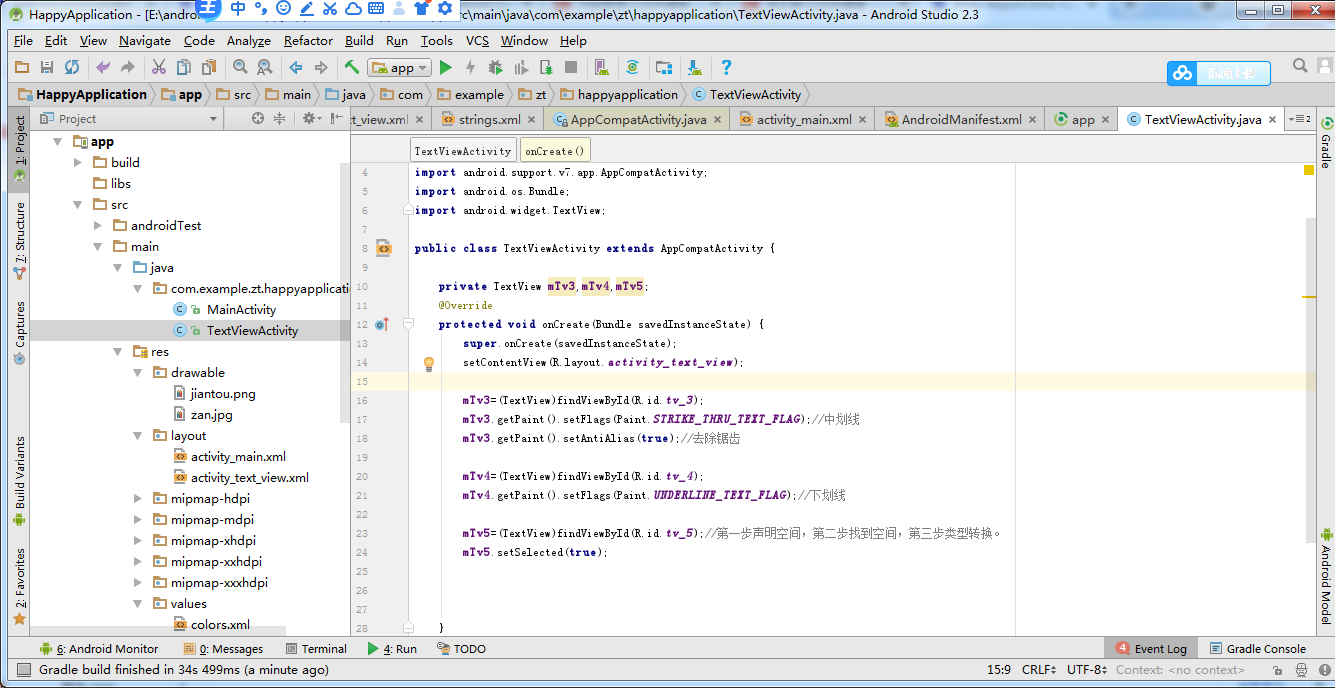
Task: Open the app run configuration dropdown
Action: 399,67
